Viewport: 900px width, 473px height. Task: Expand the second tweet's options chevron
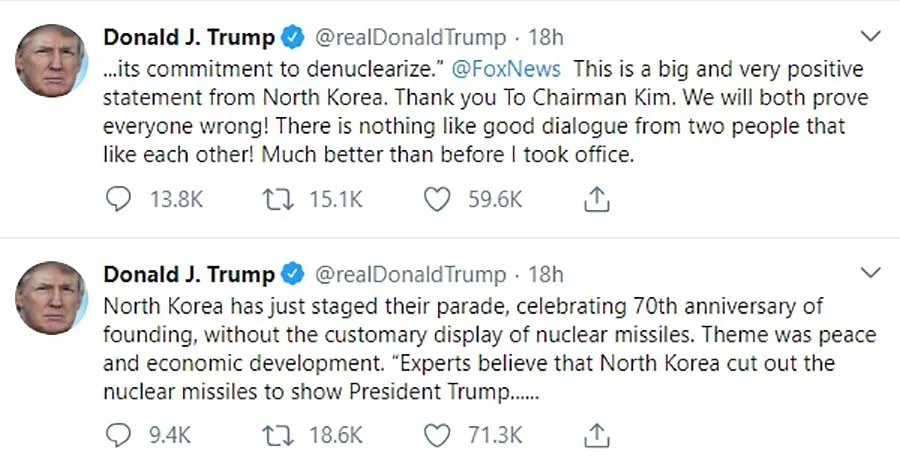tap(871, 272)
